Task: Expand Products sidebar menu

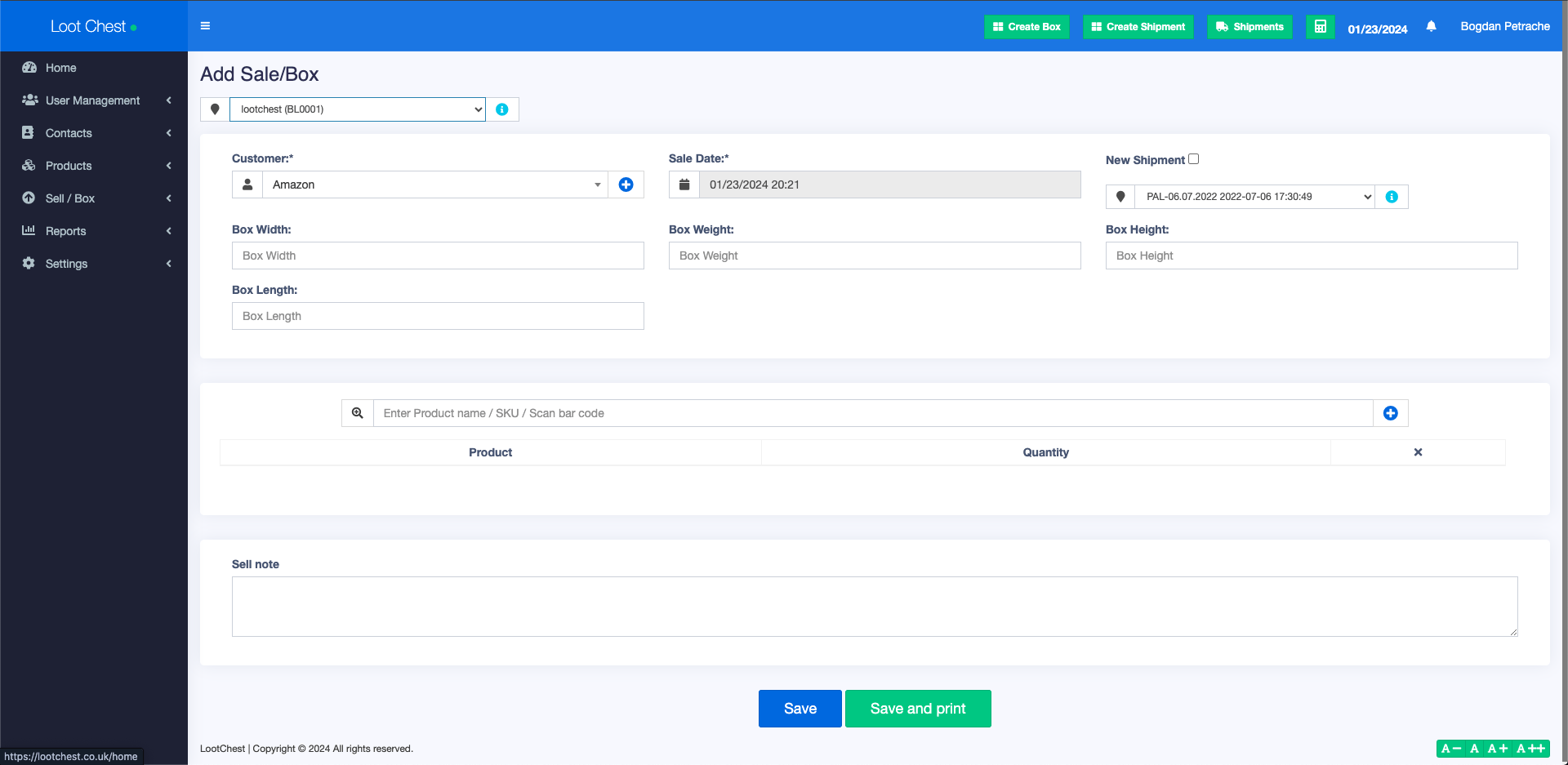Action: [x=94, y=166]
